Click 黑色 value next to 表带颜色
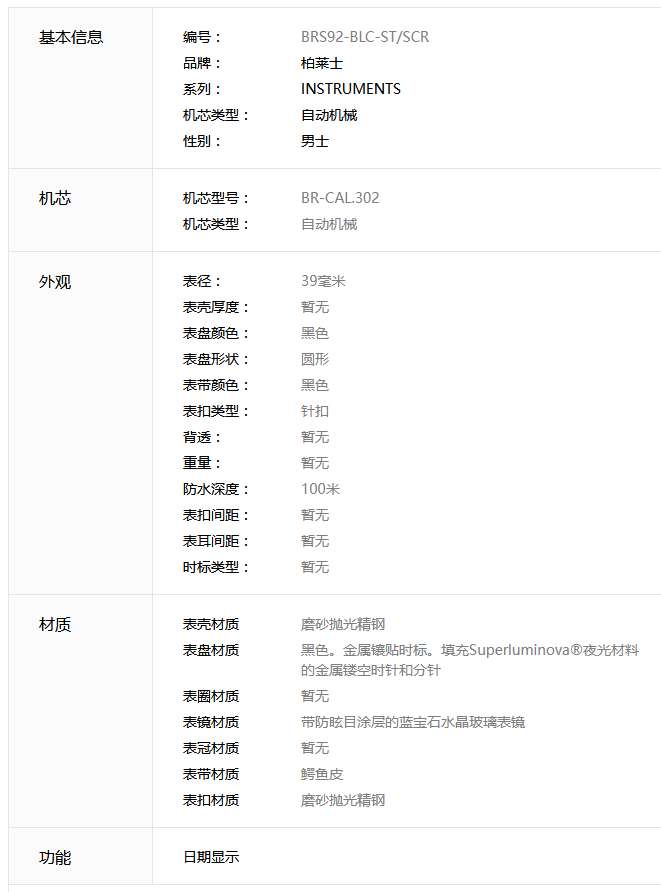This screenshot has width=661, height=892. [315, 385]
